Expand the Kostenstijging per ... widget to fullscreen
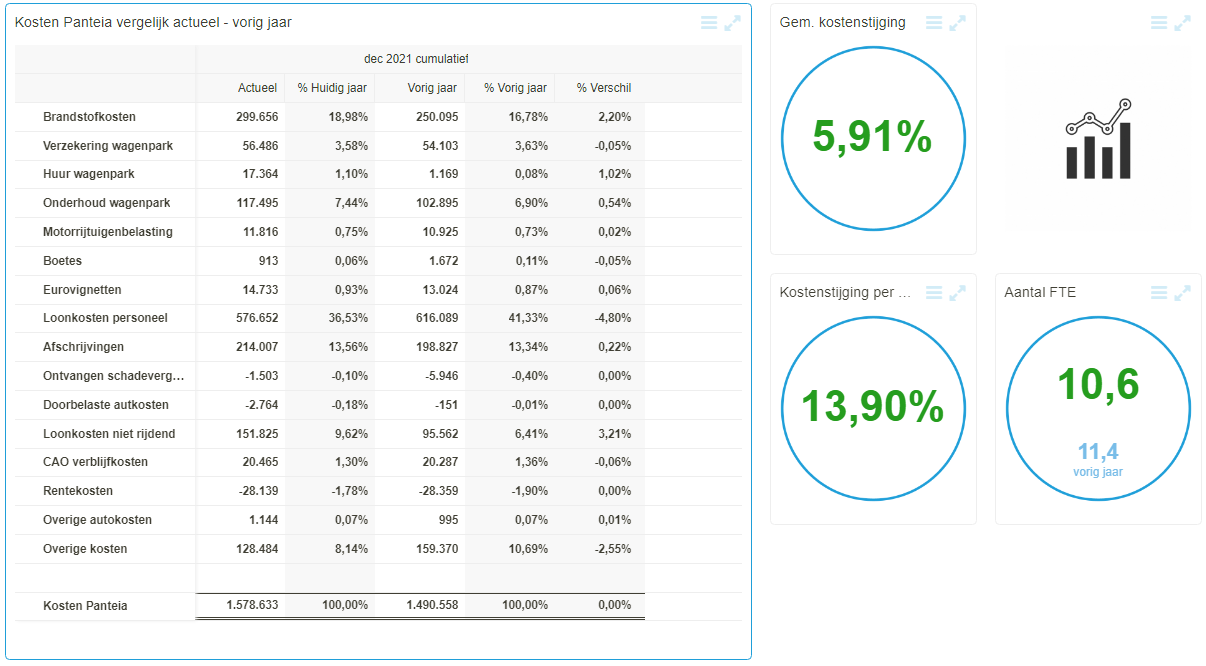Viewport: 1206px width, 666px height. point(958,292)
